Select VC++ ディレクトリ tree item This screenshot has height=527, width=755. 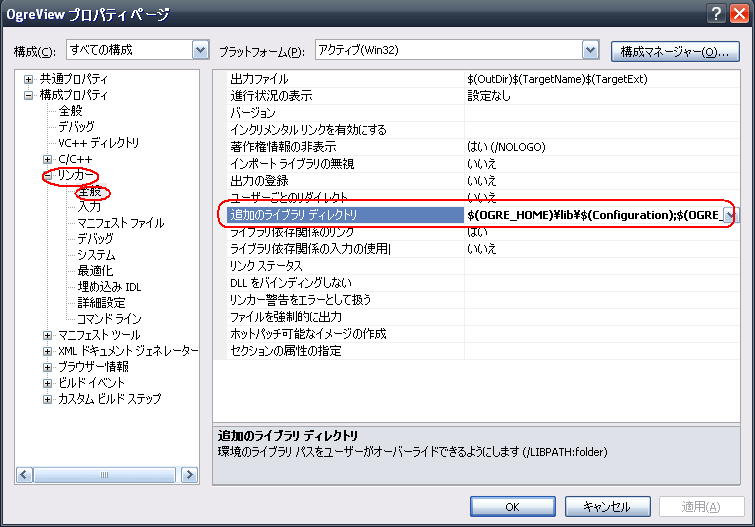(x=99, y=143)
